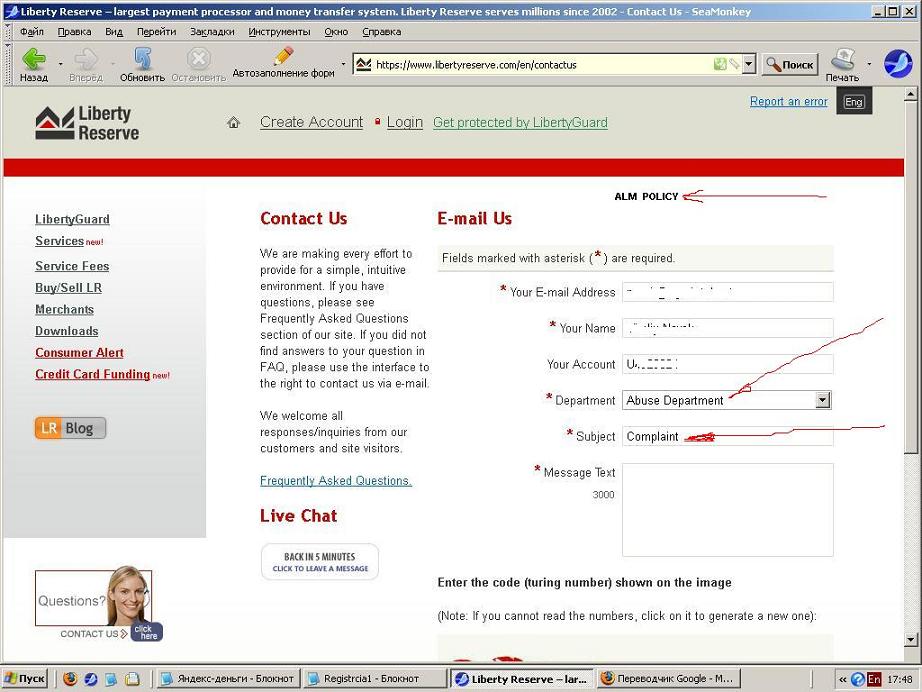Open the Frequently Asked Questions link
This screenshot has height=692, width=922.
[336, 481]
